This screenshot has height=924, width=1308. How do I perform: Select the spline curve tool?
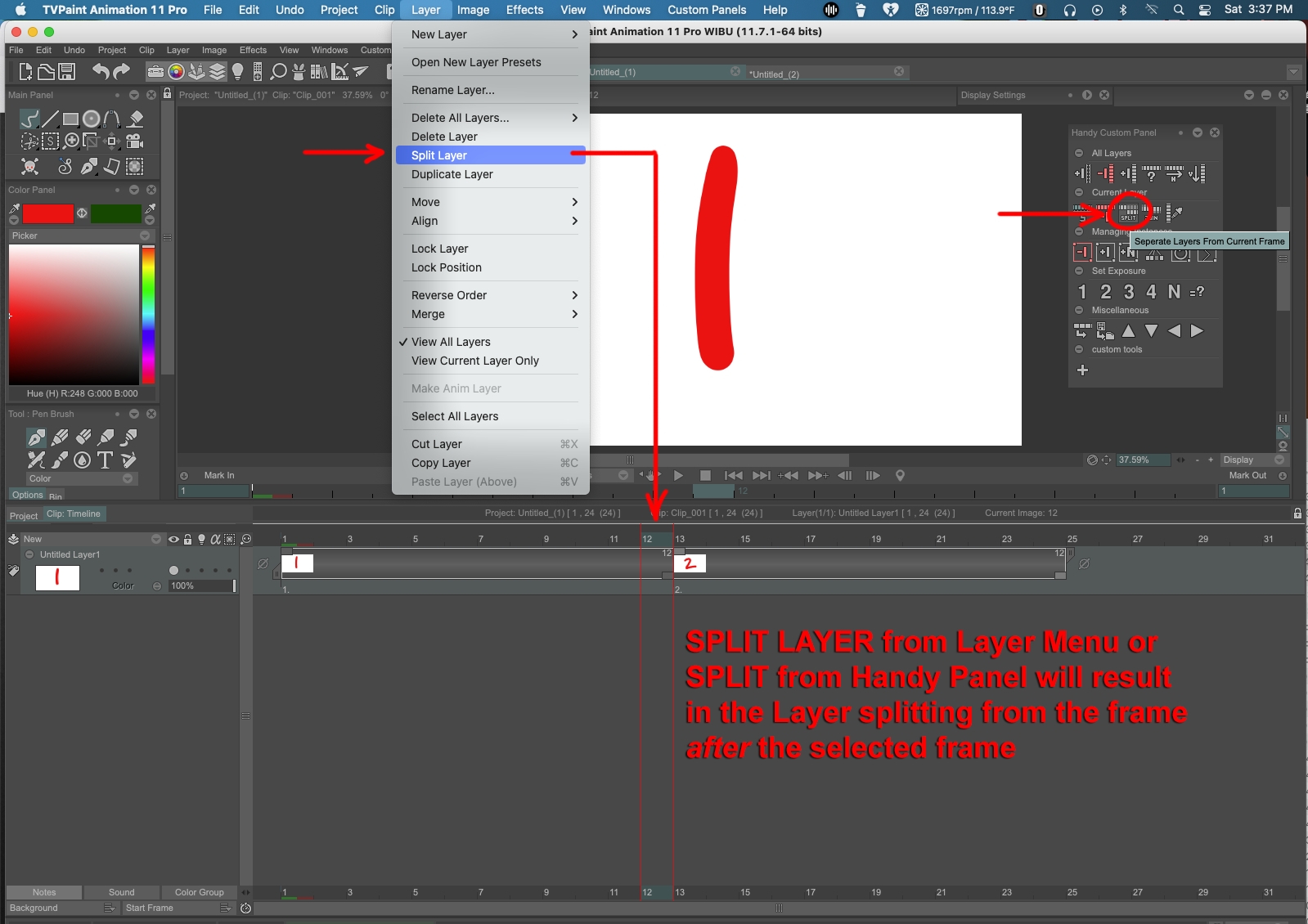coord(112,119)
